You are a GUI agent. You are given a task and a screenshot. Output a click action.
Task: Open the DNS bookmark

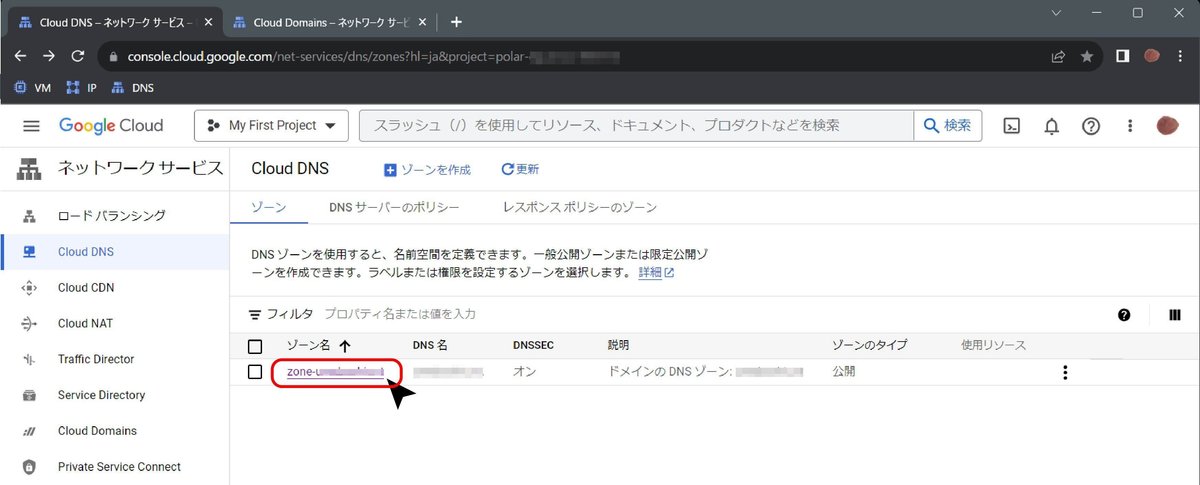click(x=132, y=88)
